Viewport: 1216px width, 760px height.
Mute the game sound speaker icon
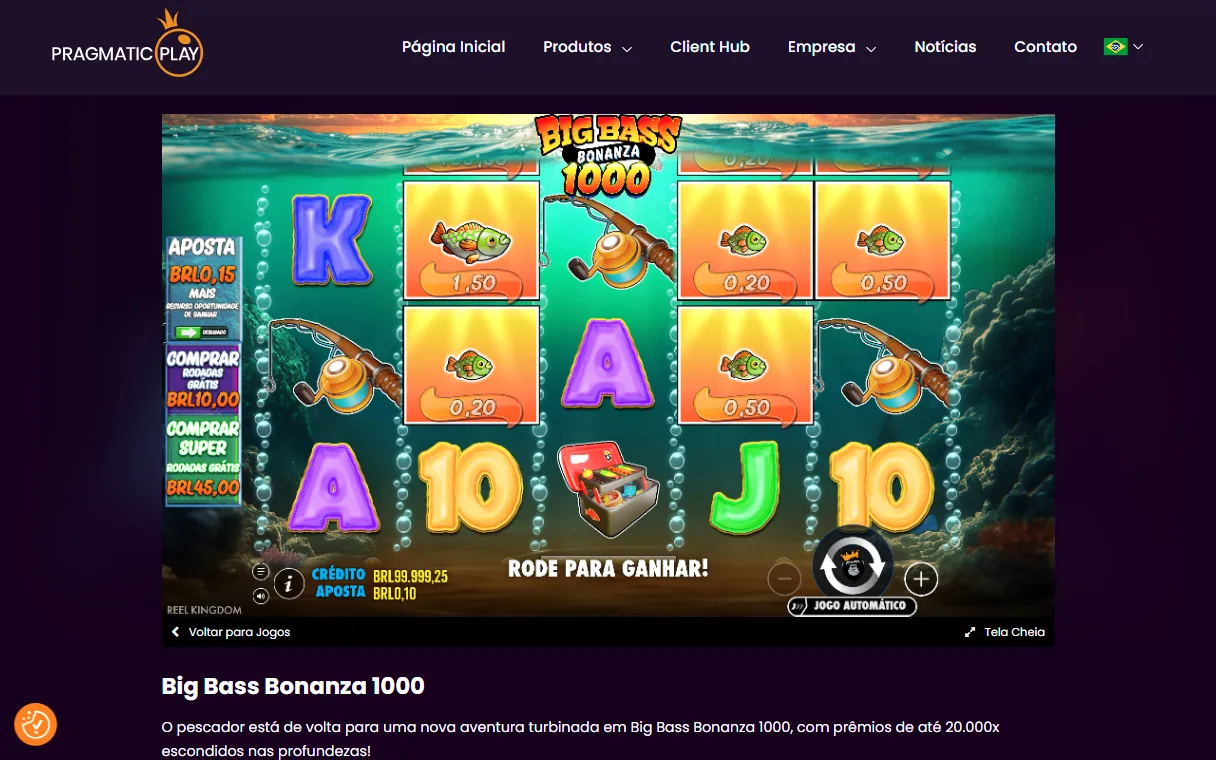pyautogui.click(x=261, y=596)
